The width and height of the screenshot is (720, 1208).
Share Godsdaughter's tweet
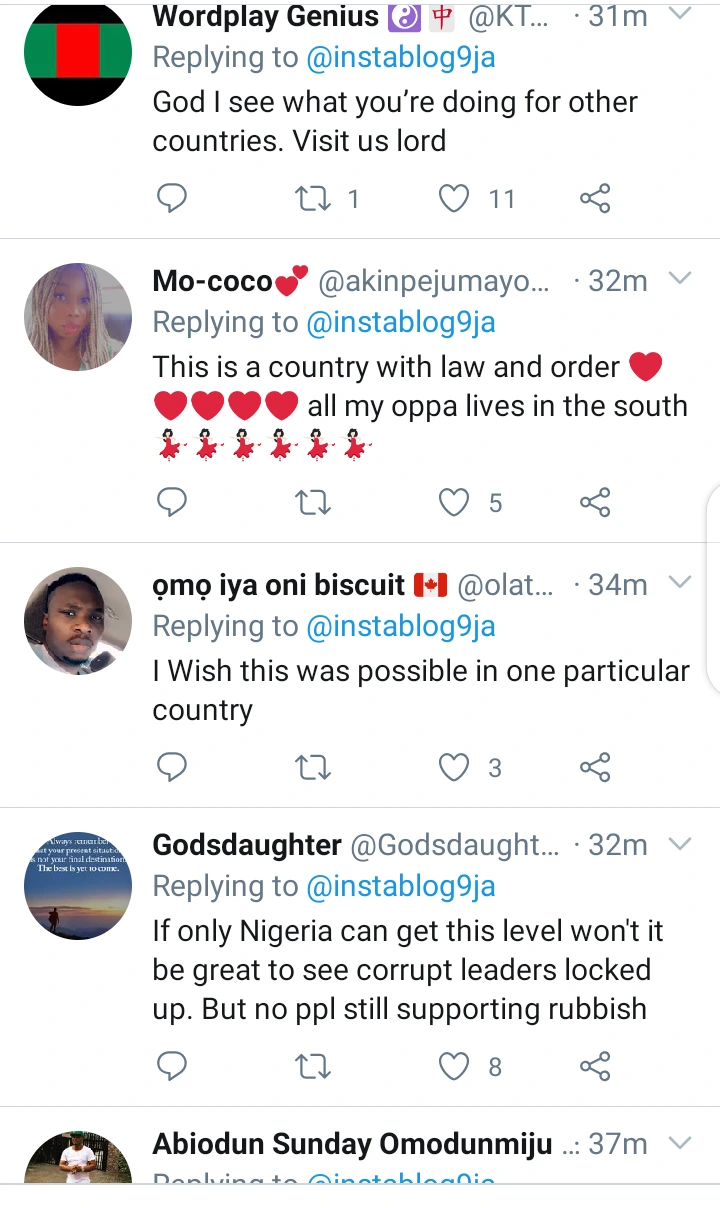click(595, 1066)
